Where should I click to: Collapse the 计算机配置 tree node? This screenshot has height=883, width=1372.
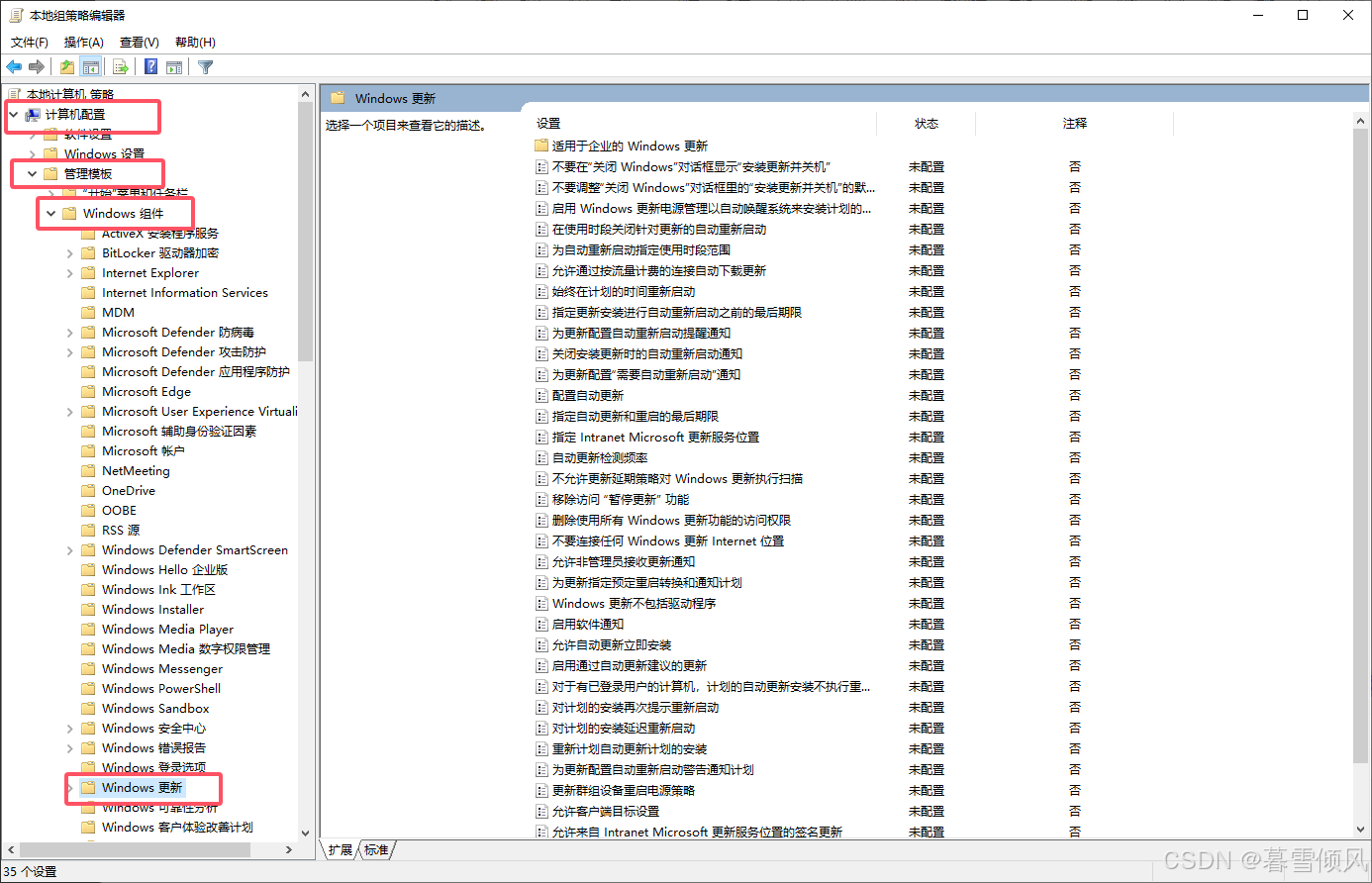tap(13, 115)
